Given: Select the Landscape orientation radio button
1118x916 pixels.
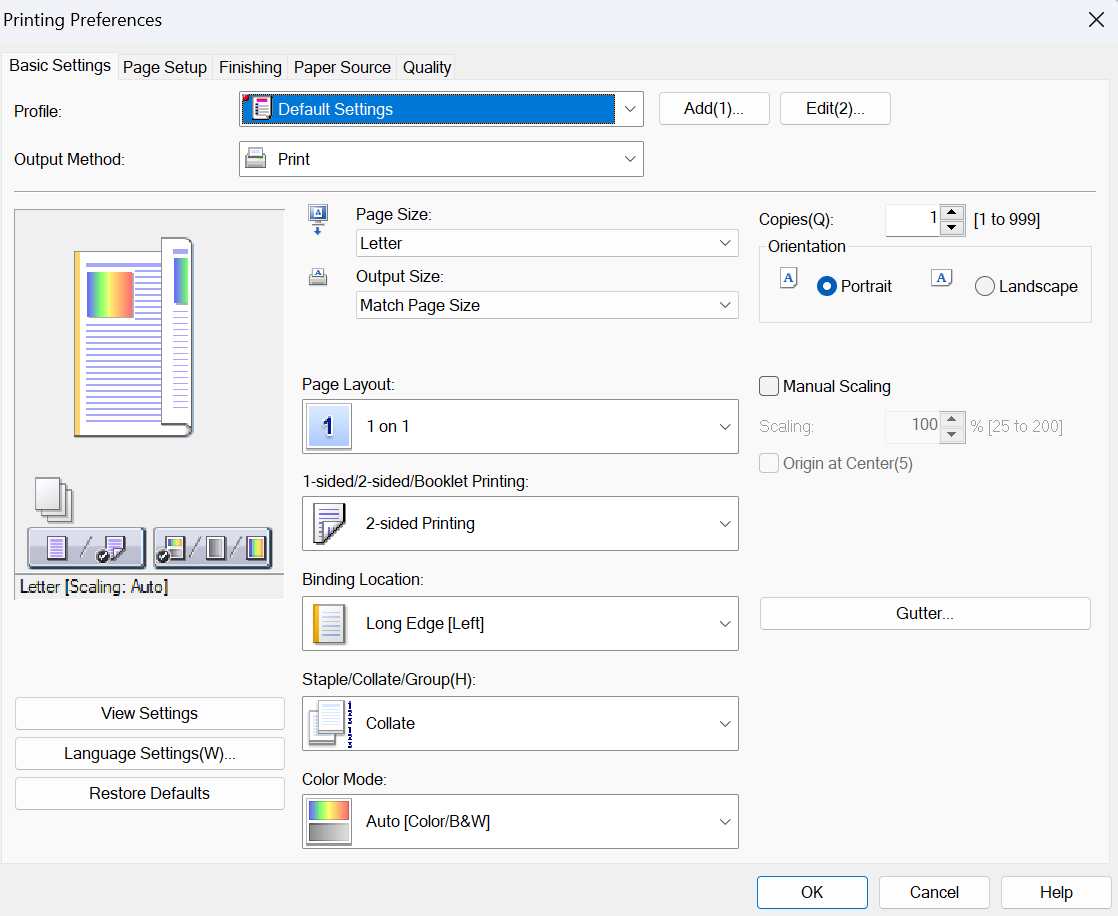Looking at the screenshot, I should pyautogui.click(x=984, y=287).
